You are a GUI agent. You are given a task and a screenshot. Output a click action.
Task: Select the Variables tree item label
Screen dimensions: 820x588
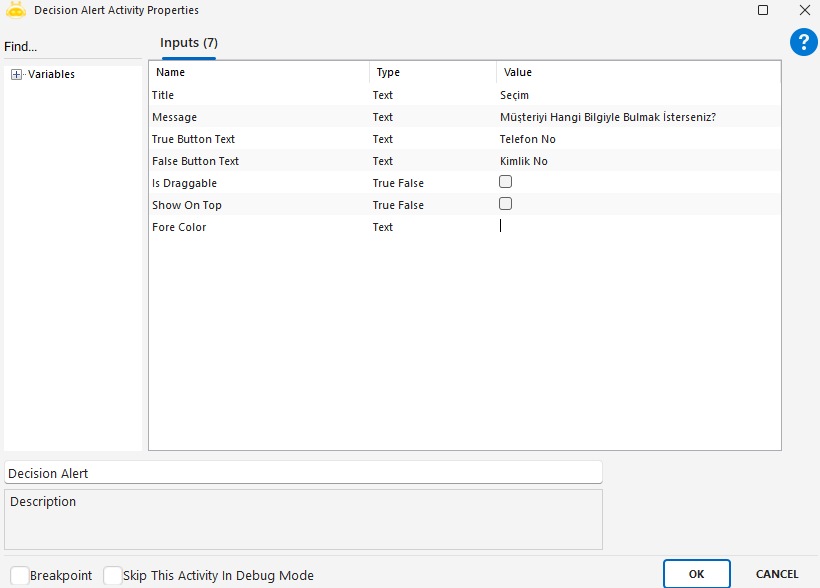51,74
